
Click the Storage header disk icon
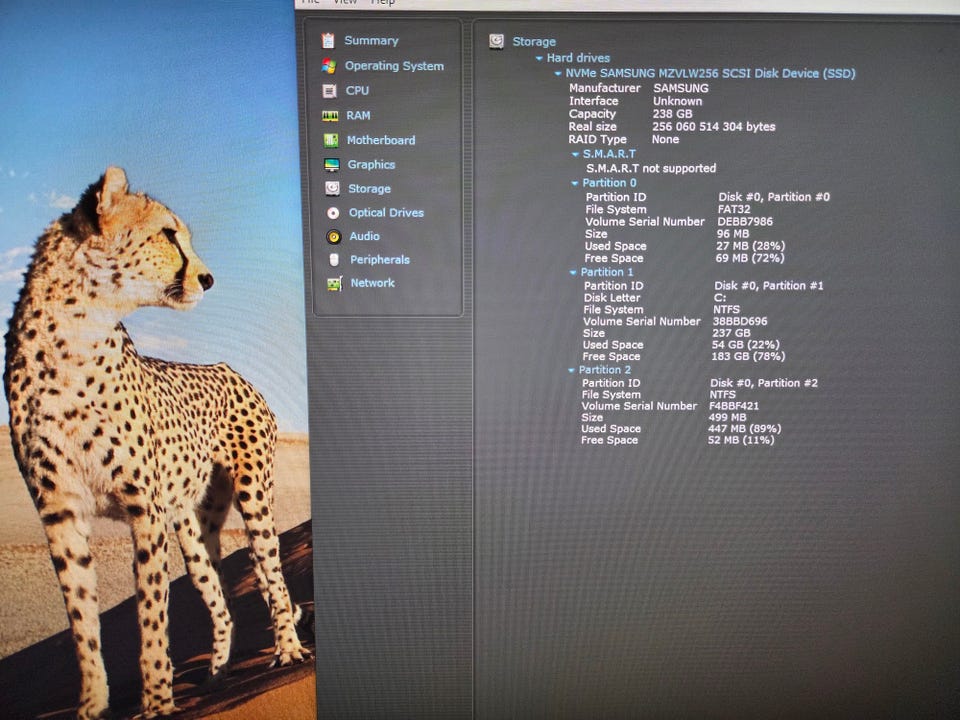pyautogui.click(x=496, y=41)
